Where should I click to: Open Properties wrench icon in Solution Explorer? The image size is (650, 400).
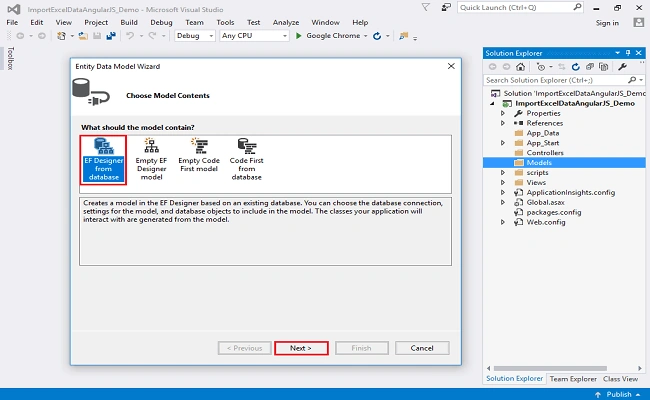[622, 66]
